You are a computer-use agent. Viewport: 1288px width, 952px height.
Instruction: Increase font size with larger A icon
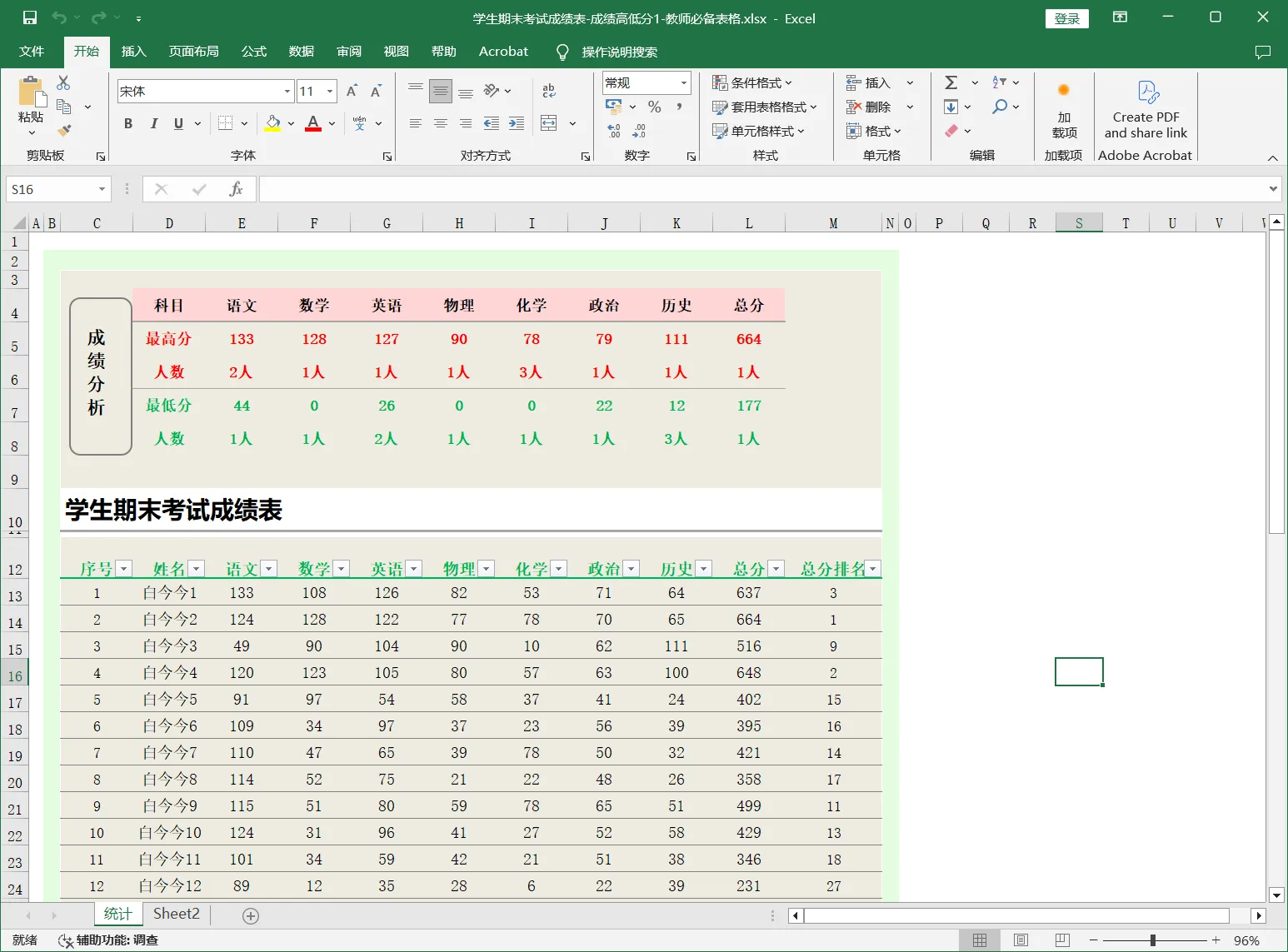[352, 91]
